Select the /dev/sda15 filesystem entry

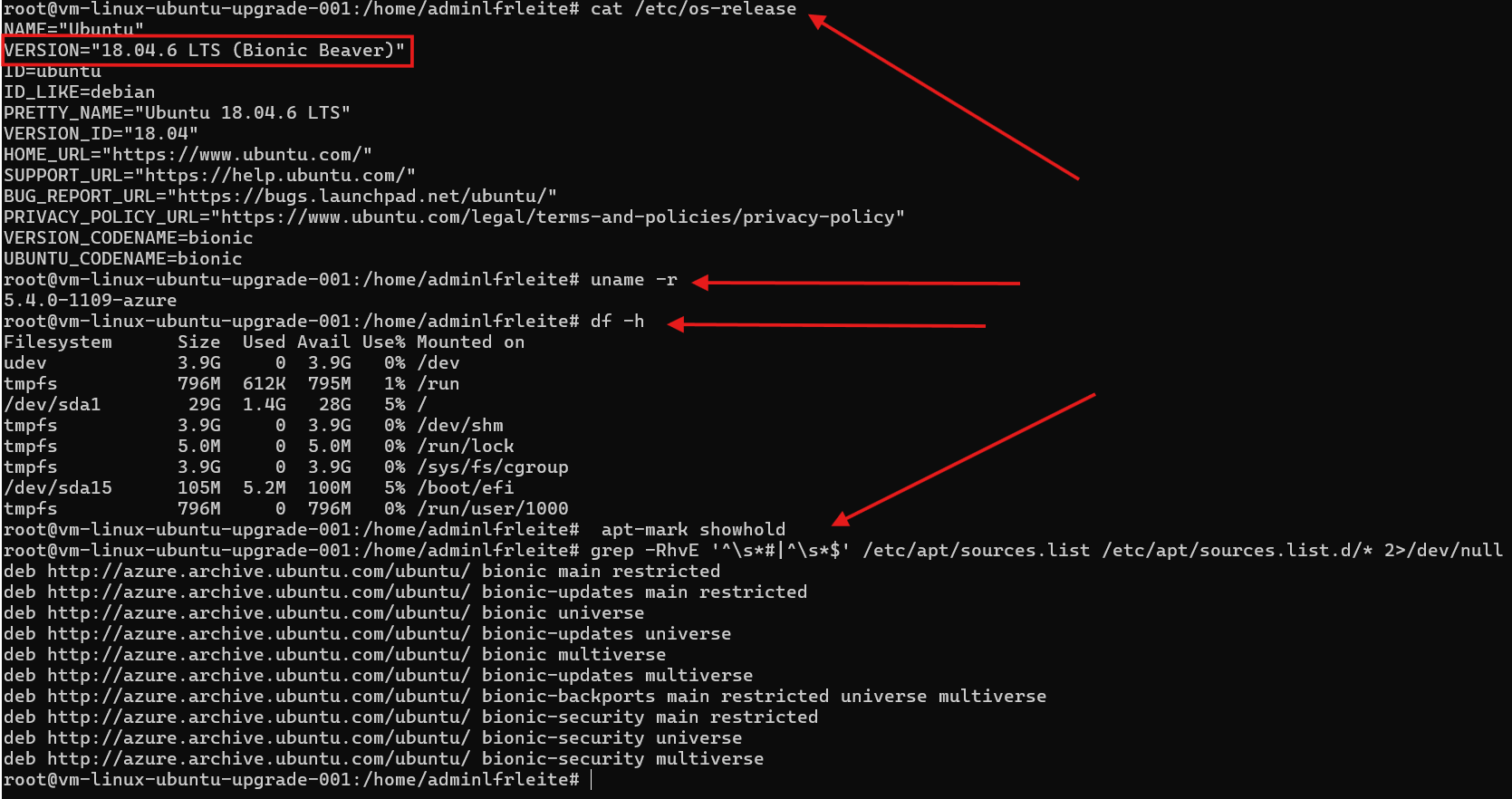(58, 488)
